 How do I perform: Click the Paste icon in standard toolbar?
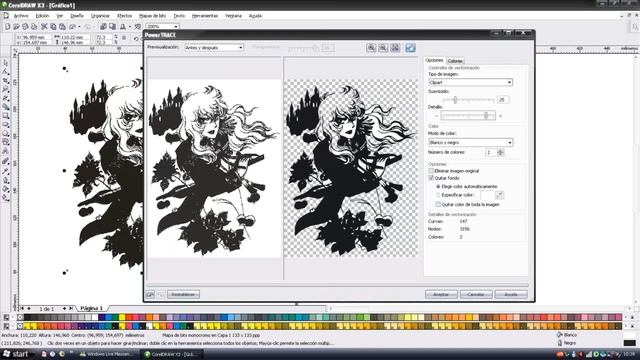pyautogui.click(x=62, y=27)
